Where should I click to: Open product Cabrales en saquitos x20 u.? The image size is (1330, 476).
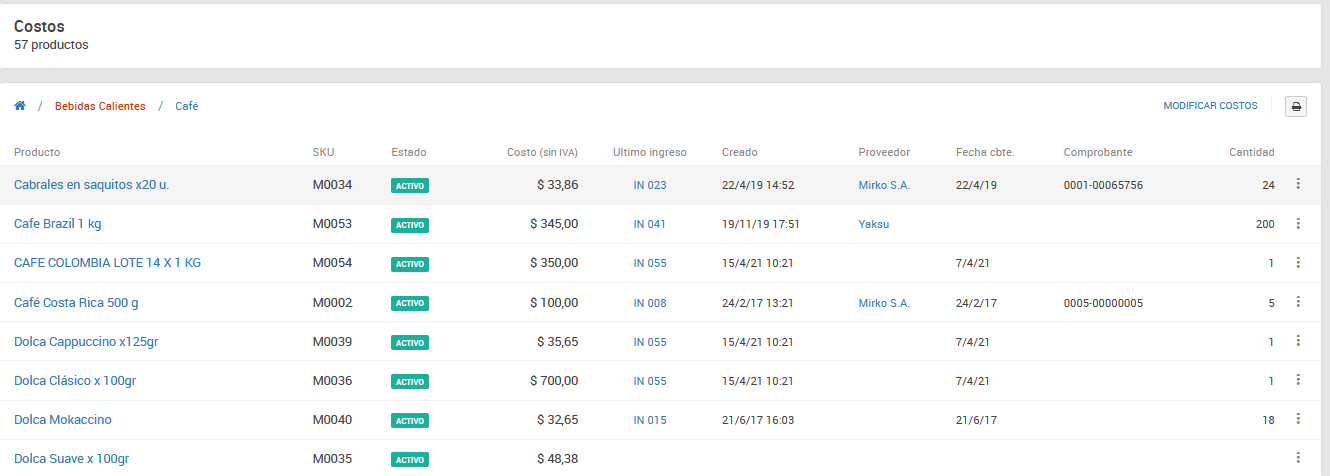(x=92, y=184)
